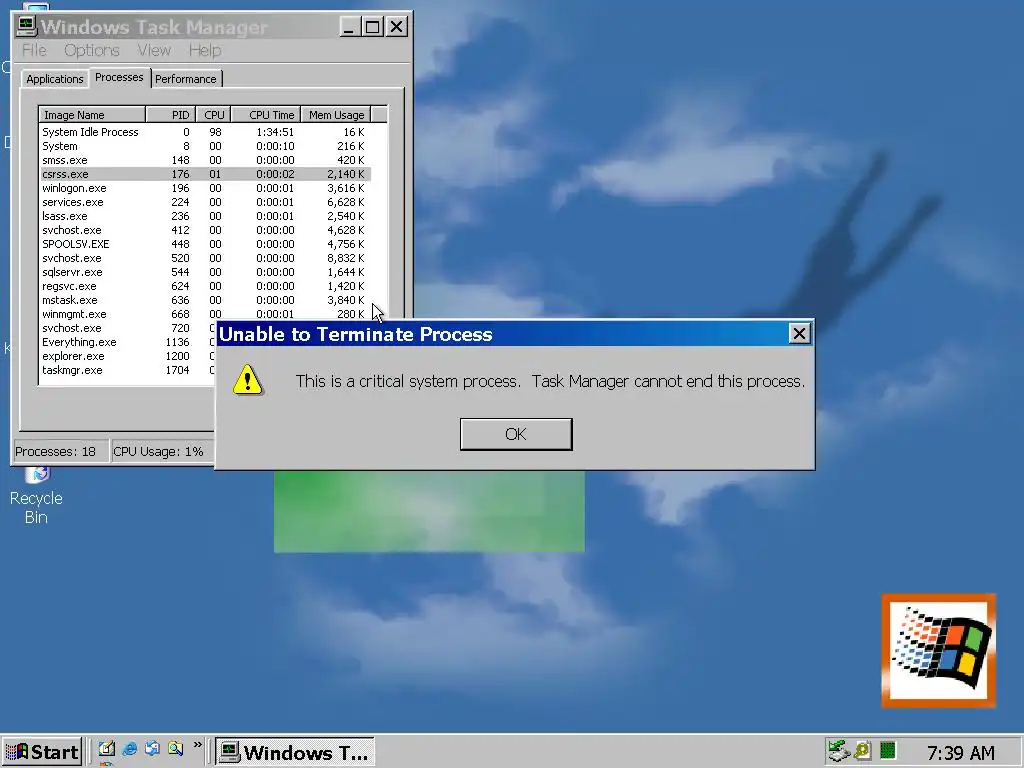
Task: Open the File menu in Task Manager
Action: pyautogui.click(x=34, y=50)
